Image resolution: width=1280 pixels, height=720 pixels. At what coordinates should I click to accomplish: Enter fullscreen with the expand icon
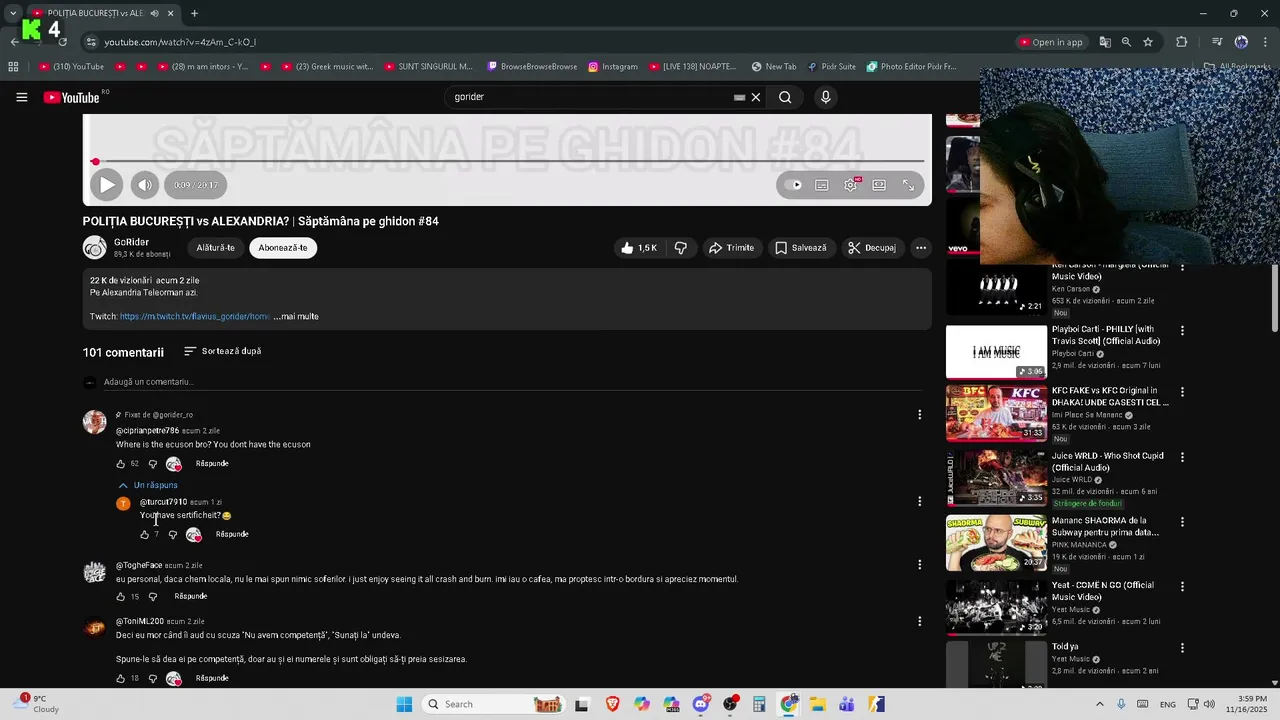(908, 185)
